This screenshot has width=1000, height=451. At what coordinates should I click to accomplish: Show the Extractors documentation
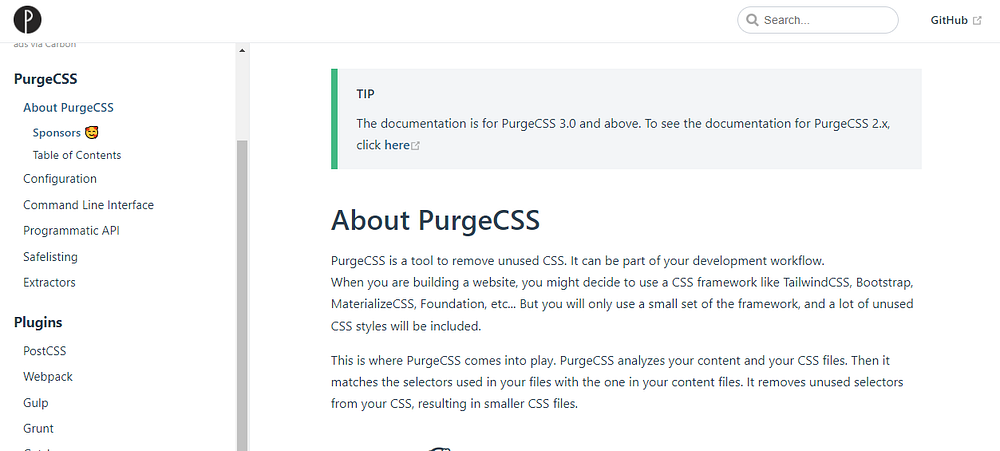coord(49,283)
